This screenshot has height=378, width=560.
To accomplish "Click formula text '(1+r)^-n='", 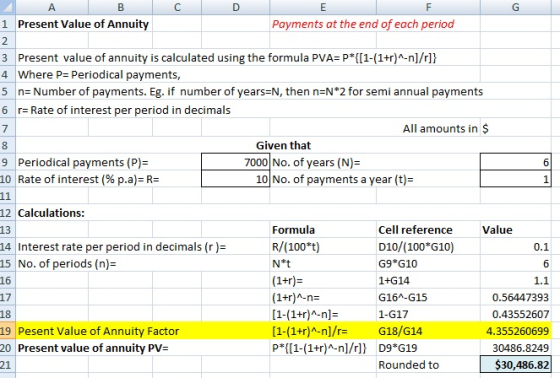I will tap(296, 297).
